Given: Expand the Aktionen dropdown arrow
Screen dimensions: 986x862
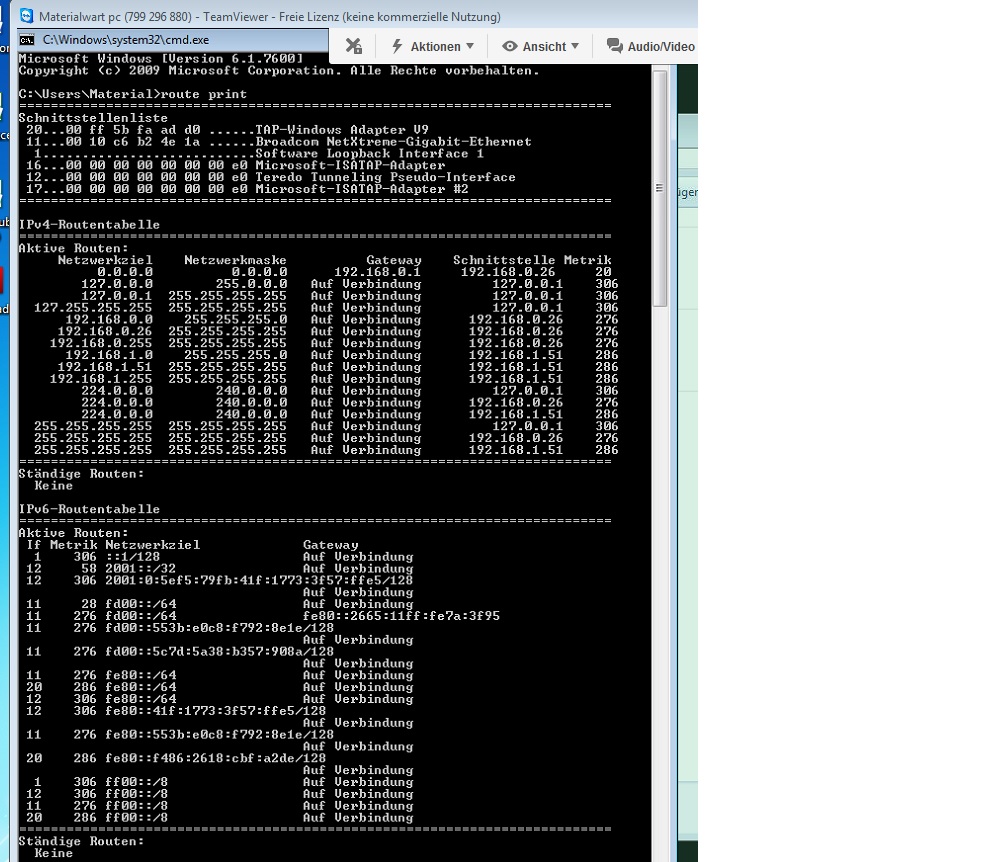Looking at the screenshot, I should (470, 46).
